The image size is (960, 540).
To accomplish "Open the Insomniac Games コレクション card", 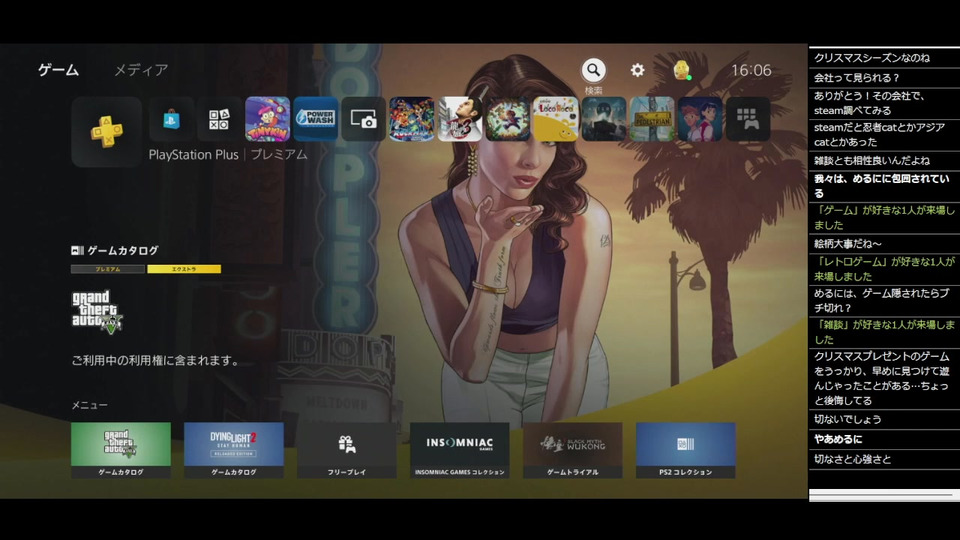I will 460,450.
